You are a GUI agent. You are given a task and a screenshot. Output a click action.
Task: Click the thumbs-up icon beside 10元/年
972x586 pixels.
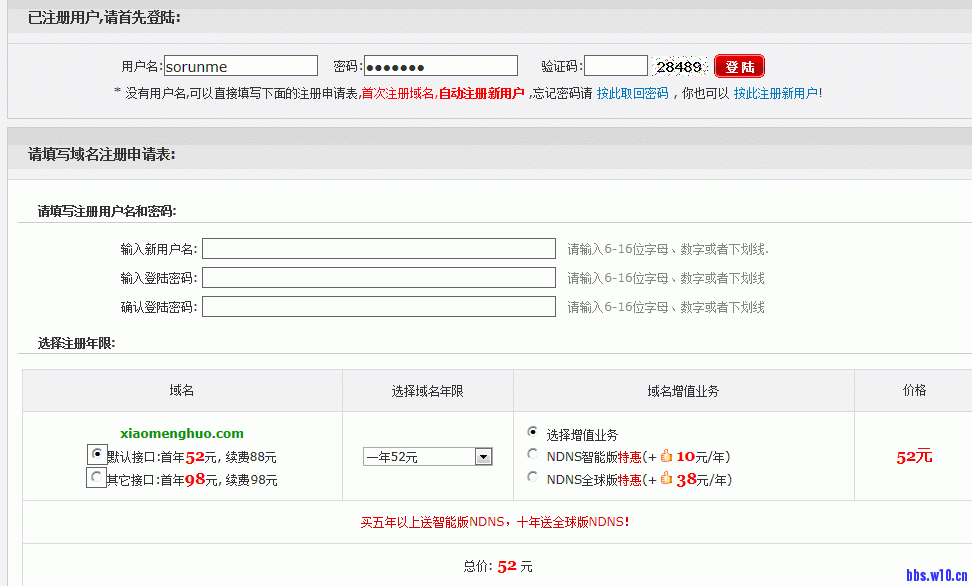[665, 455]
